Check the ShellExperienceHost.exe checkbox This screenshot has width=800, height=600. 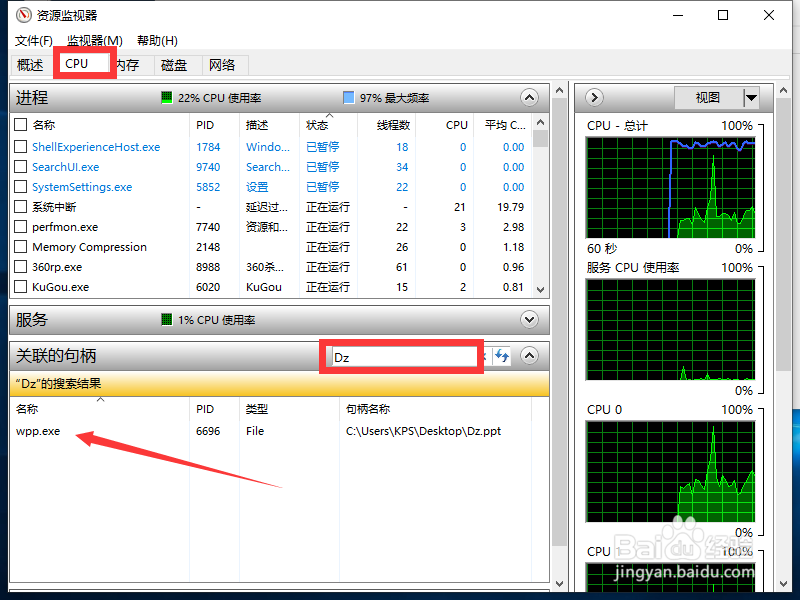pos(20,147)
